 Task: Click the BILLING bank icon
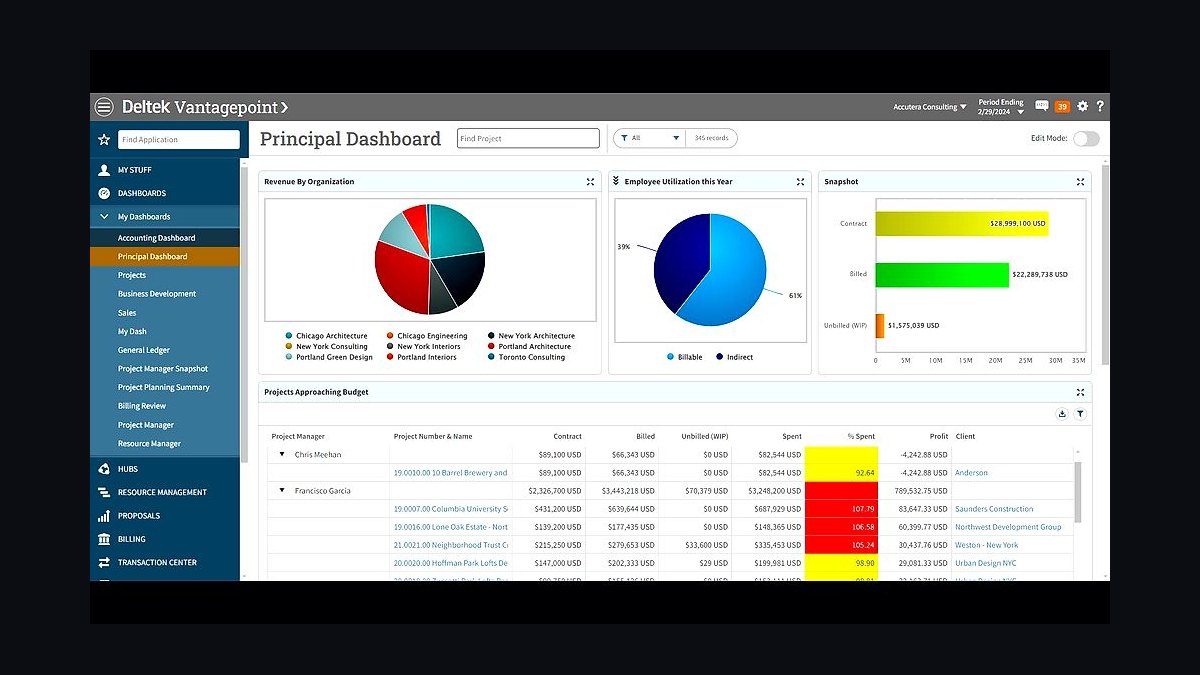[104, 539]
